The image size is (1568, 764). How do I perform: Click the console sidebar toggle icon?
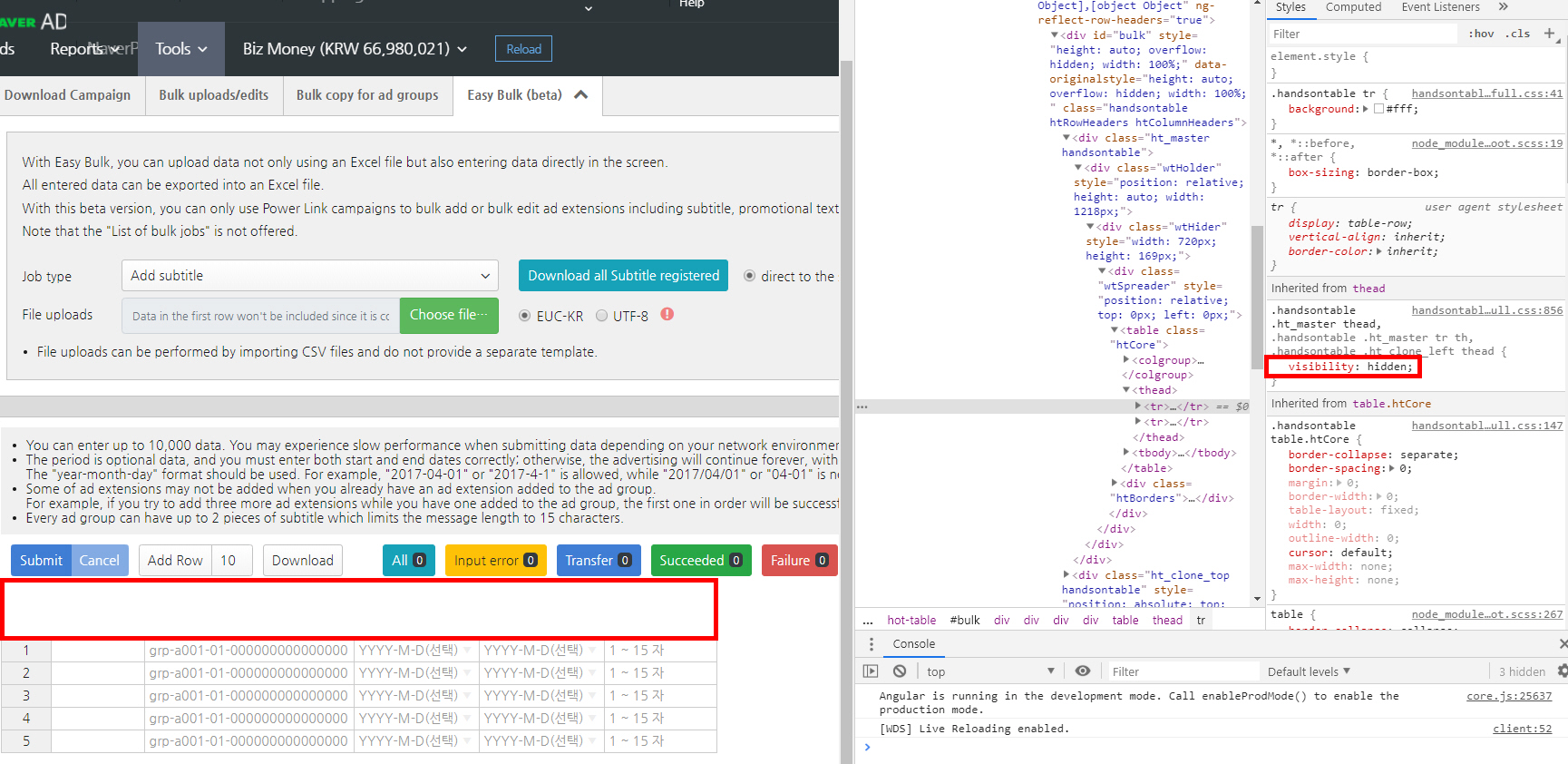pyautogui.click(x=871, y=671)
